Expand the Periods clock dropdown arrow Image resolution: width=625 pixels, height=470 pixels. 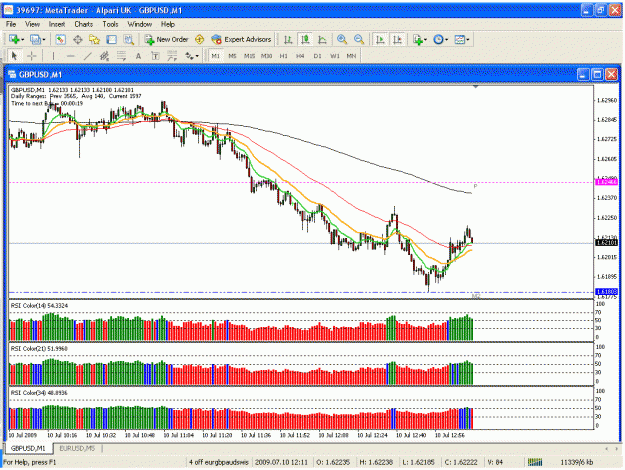(x=446, y=39)
